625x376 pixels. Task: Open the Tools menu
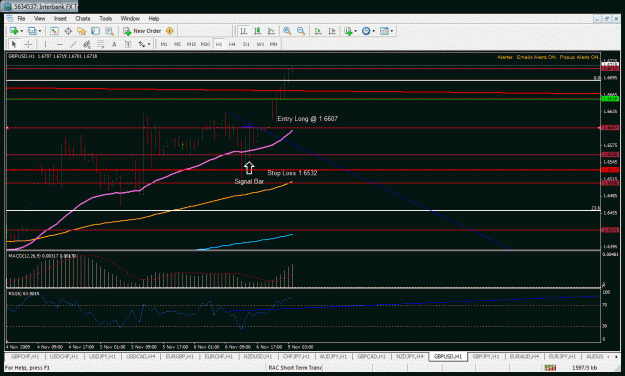105,18
